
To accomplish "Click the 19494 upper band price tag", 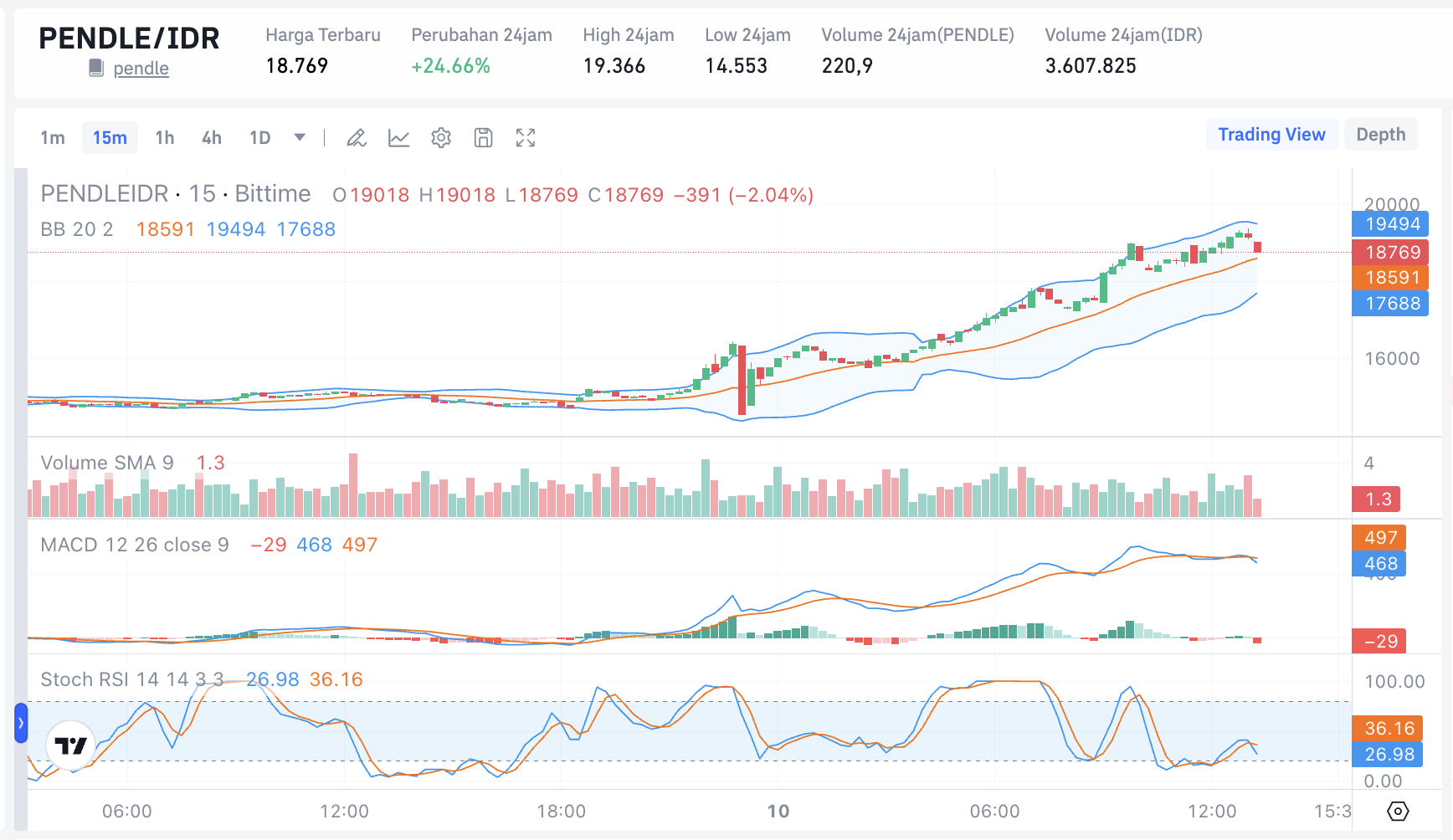I will pos(1390,224).
